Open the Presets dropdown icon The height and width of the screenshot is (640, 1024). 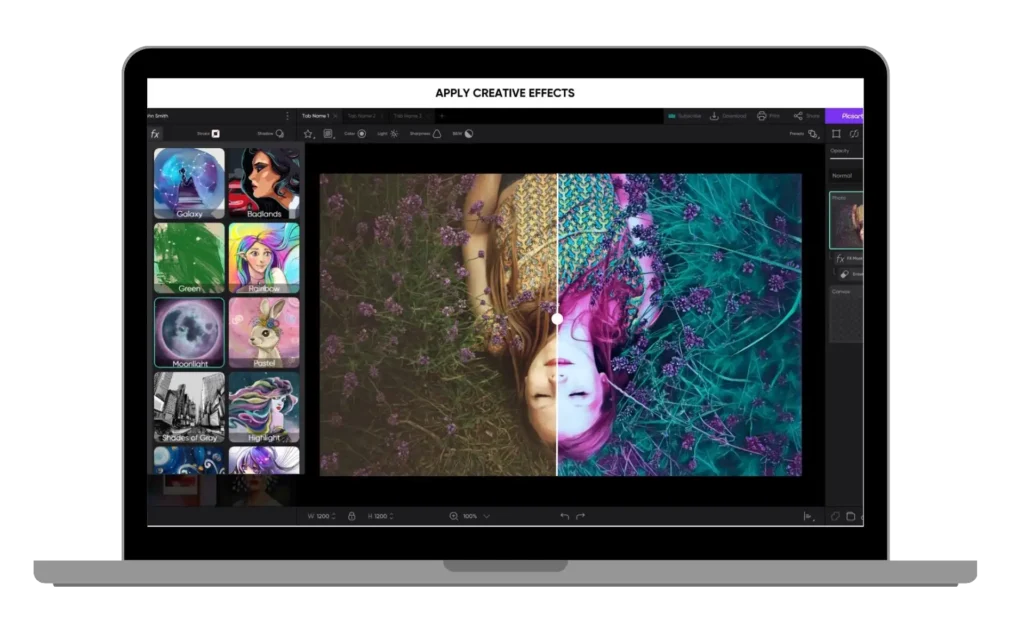tap(813, 134)
